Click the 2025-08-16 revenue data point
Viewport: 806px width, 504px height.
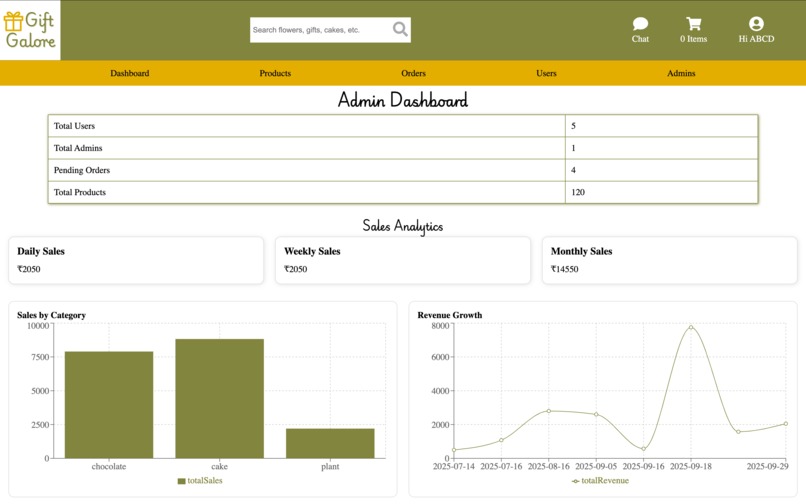[x=548, y=411]
